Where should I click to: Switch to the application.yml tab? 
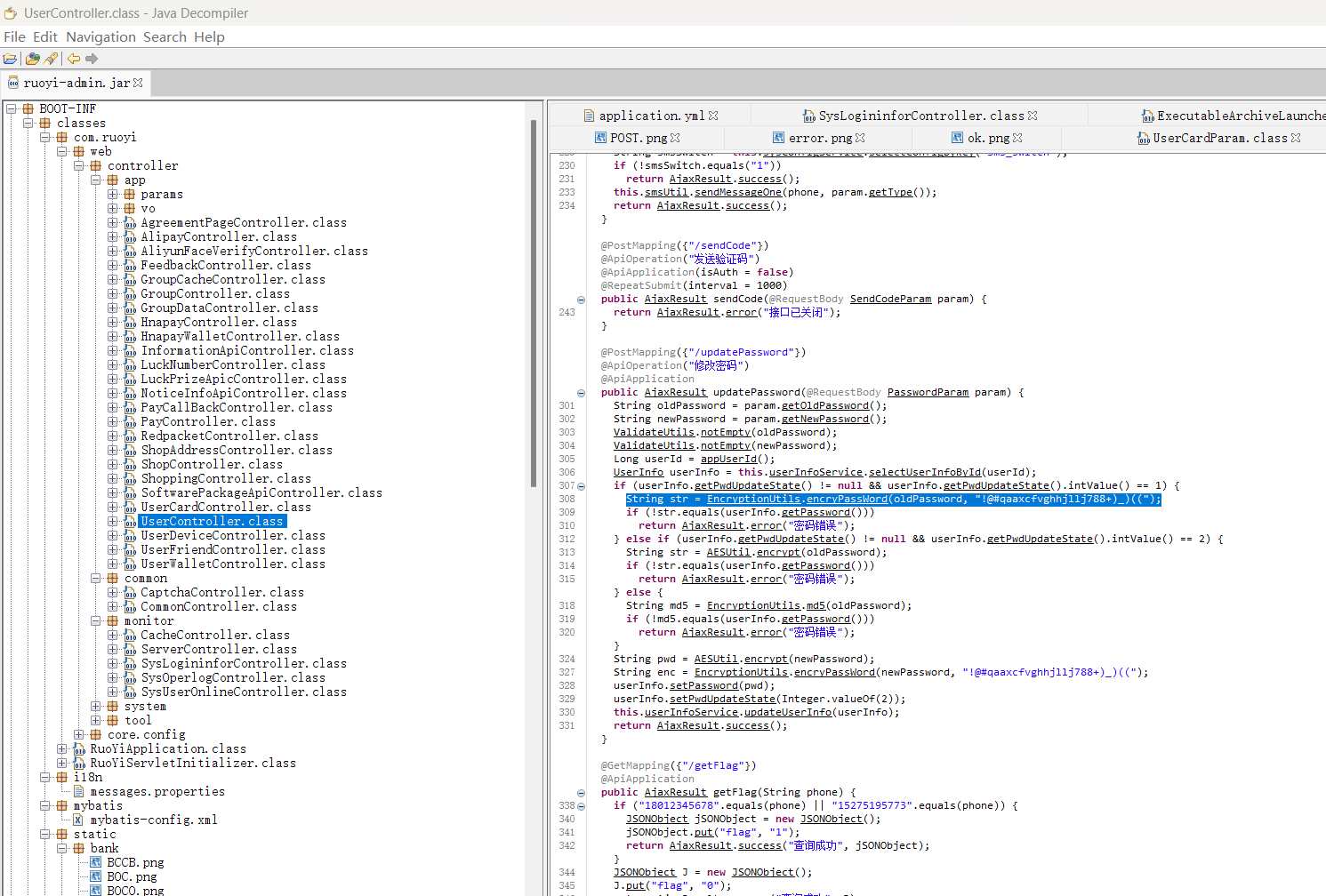(651, 116)
